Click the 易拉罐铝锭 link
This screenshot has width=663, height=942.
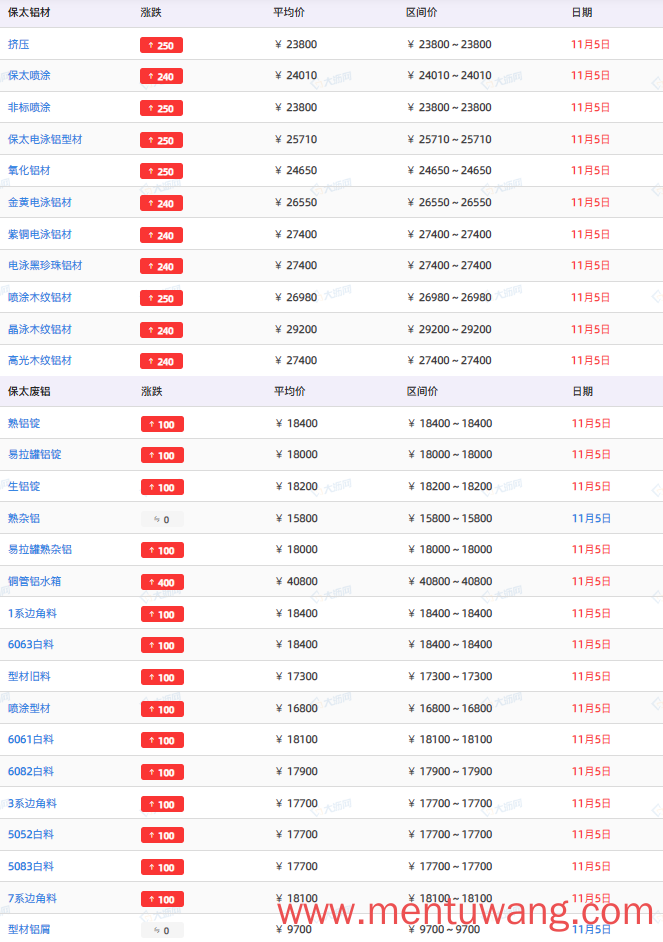pos(34,455)
